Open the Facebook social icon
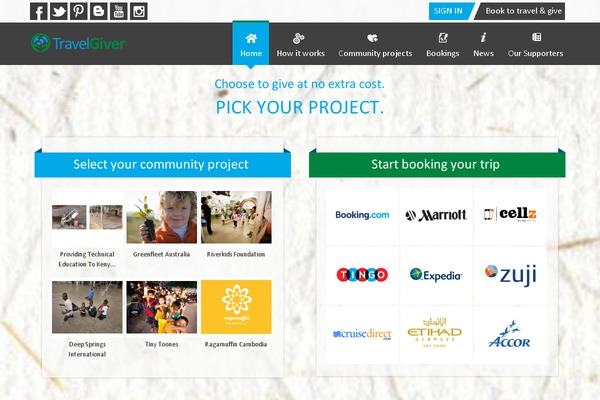 pyautogui.click(x=39, y=11)
